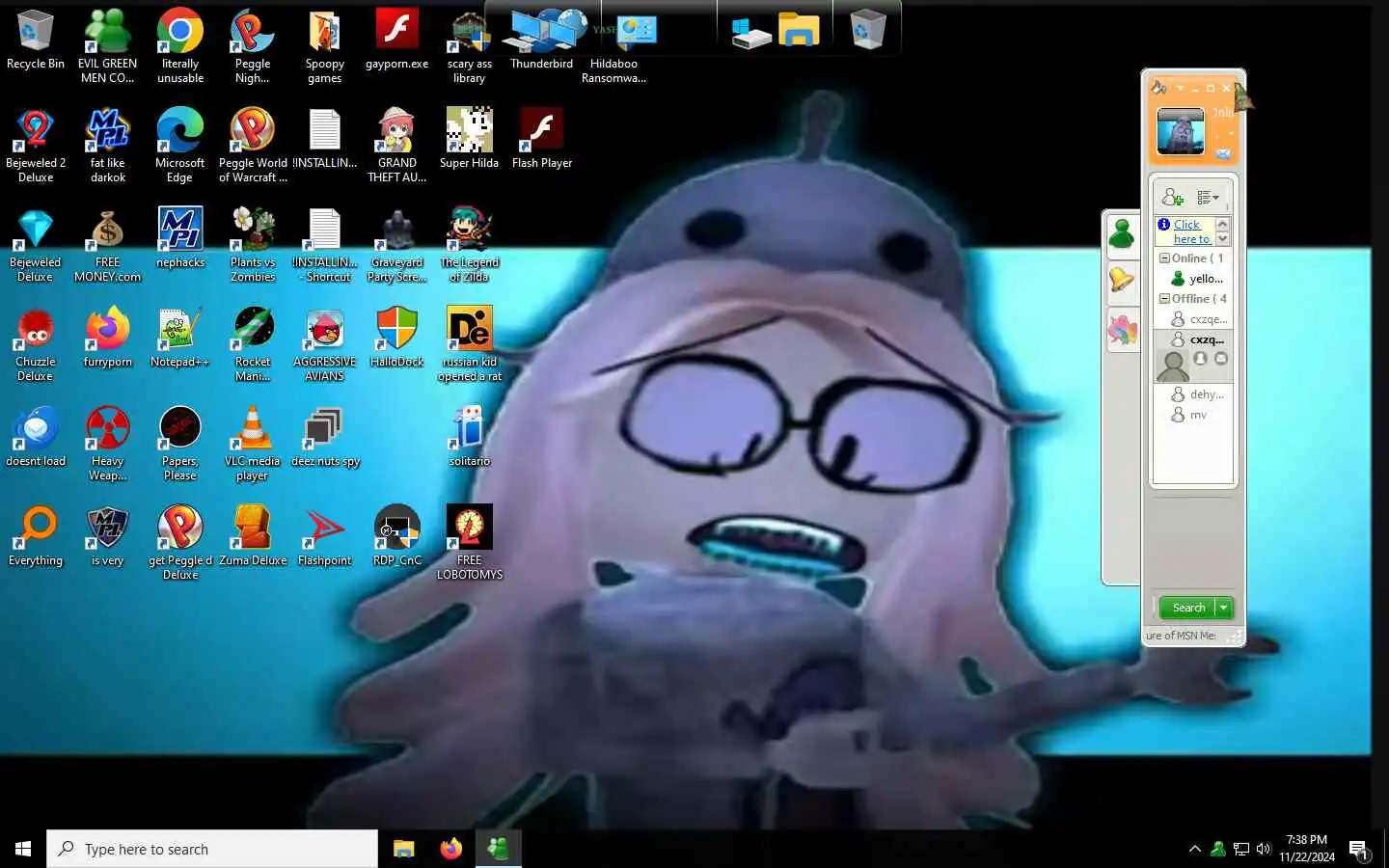Open the EVIL GREEN MEN CO... shortcut
Viewport: 1389px width, 868px height.
108,46
